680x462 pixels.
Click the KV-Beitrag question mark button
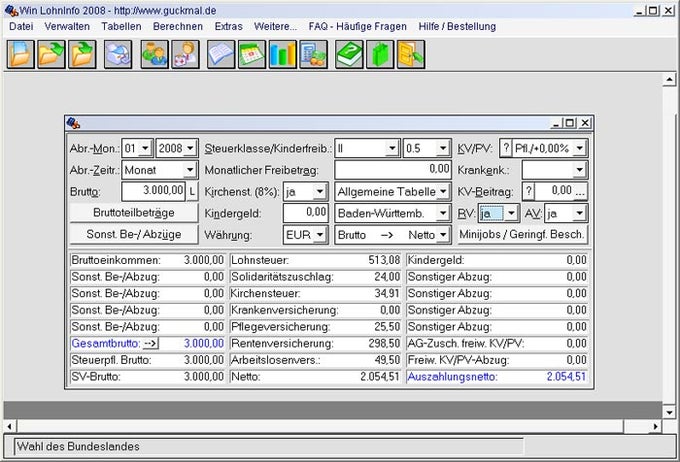(x=528, y=191)
